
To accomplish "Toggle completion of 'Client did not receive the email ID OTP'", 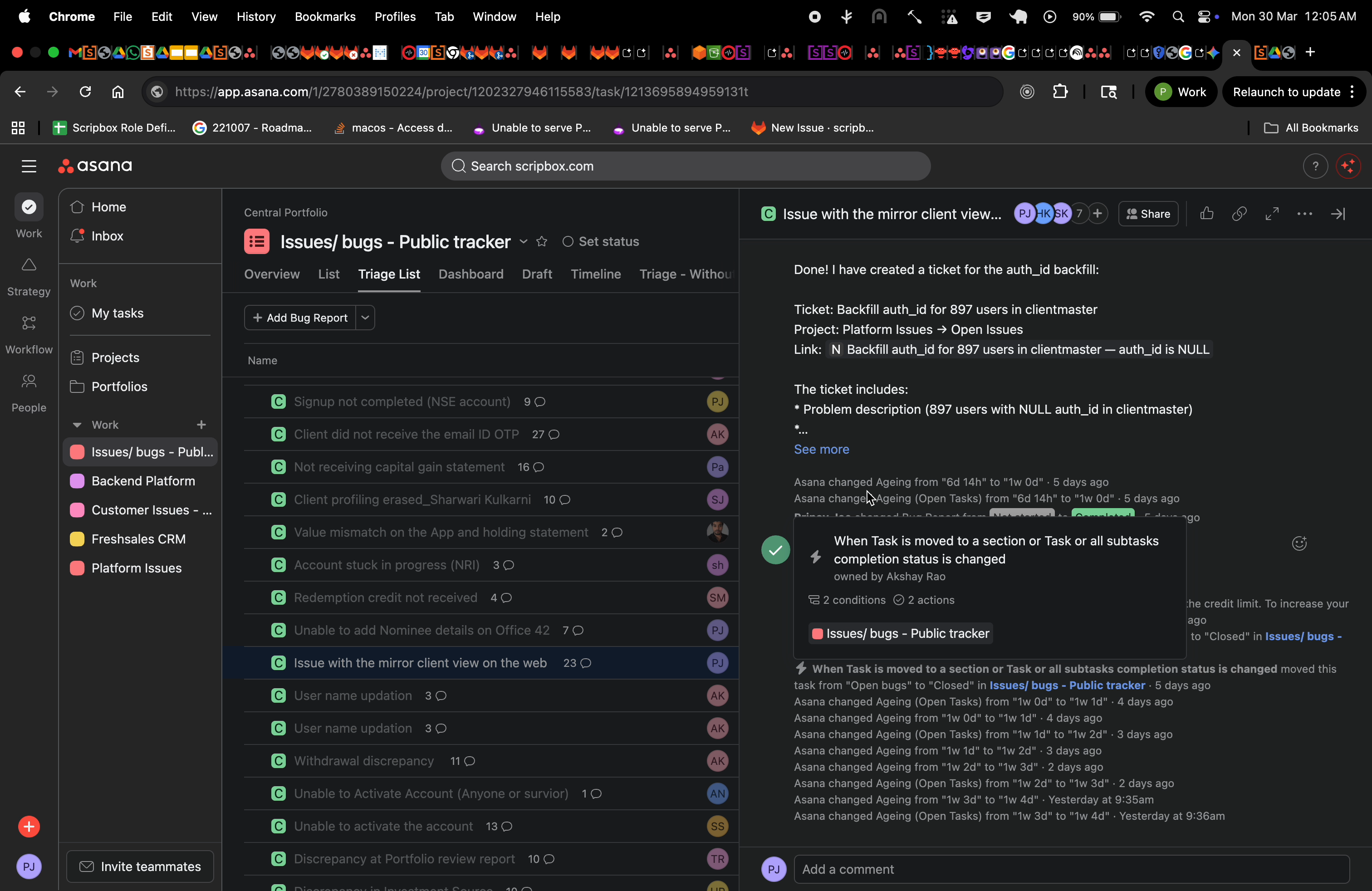I will (x=279, y=434).
